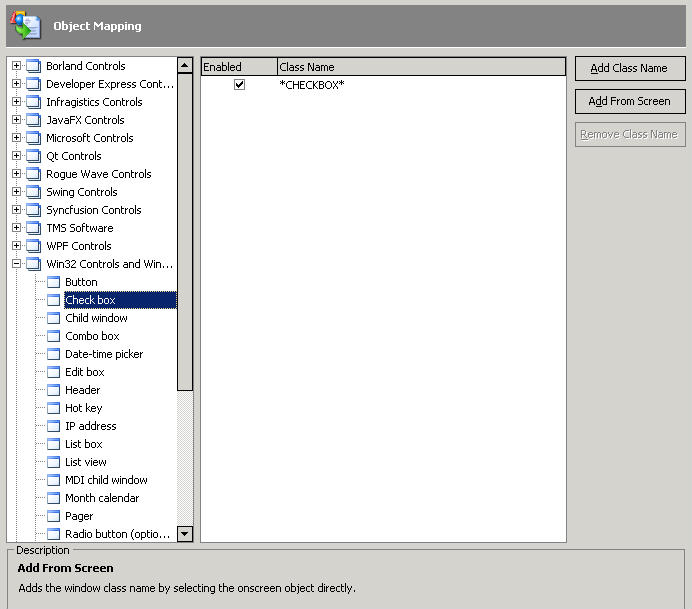The image size is (692, 609).
Task: Click the Button control icon in tree
Action: click(55, 282)
